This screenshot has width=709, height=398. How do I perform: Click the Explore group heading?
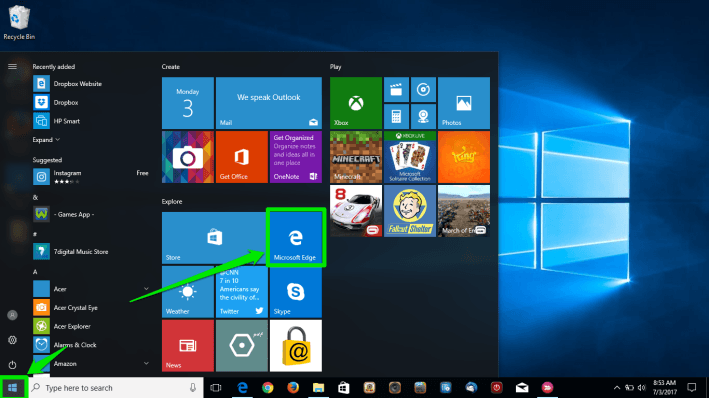pyautogui.click(x=172, y=201)
